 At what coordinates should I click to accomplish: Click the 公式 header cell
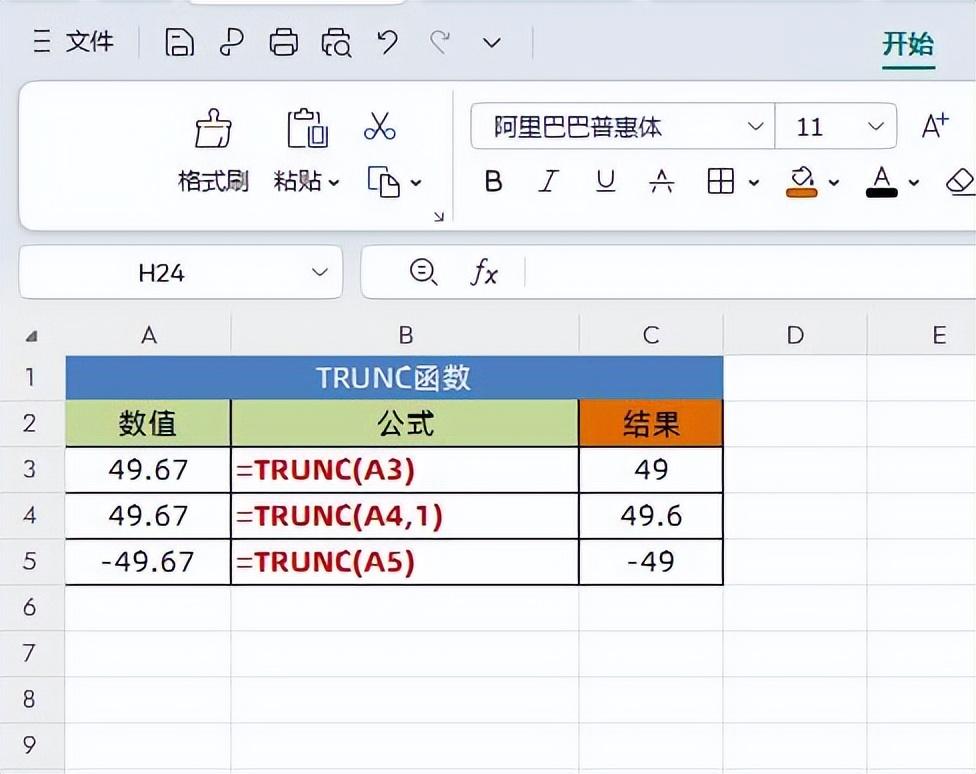point(405,423)
